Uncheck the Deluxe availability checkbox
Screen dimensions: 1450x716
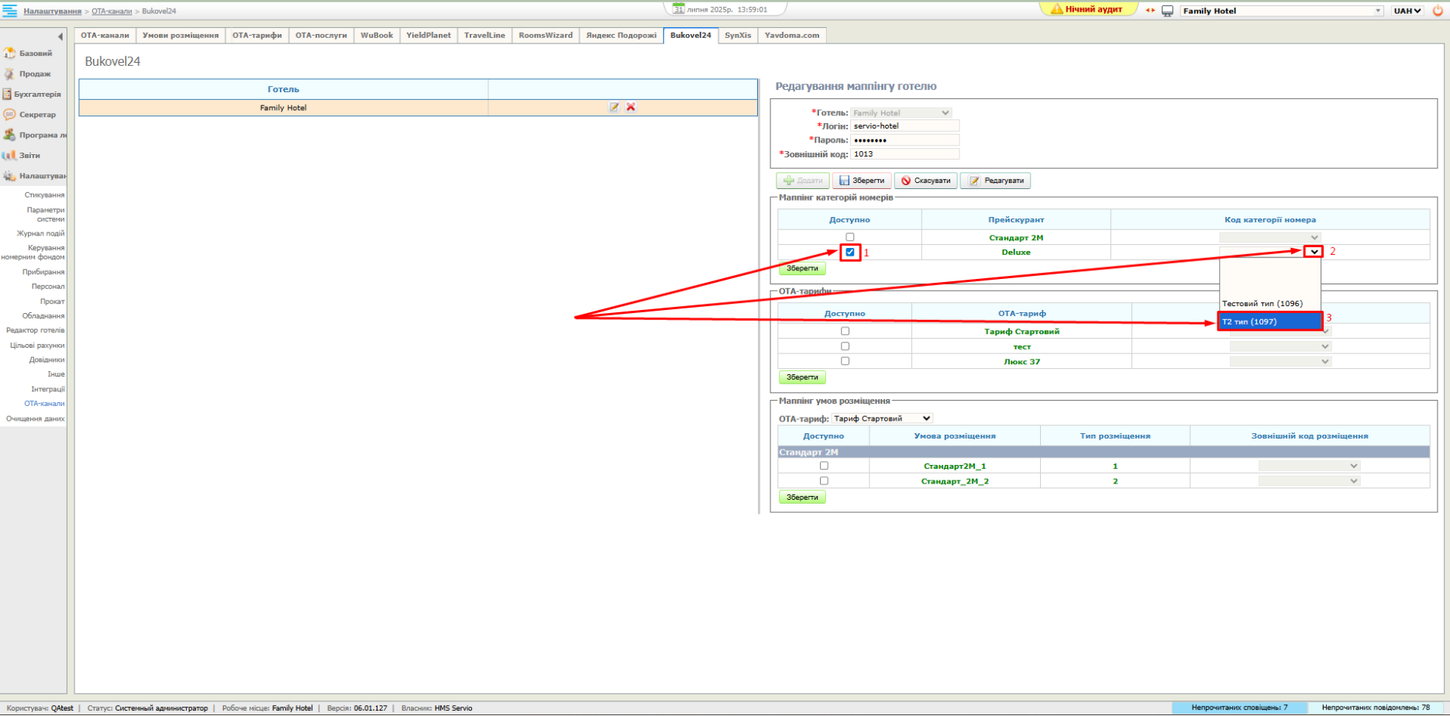point(850,252)
